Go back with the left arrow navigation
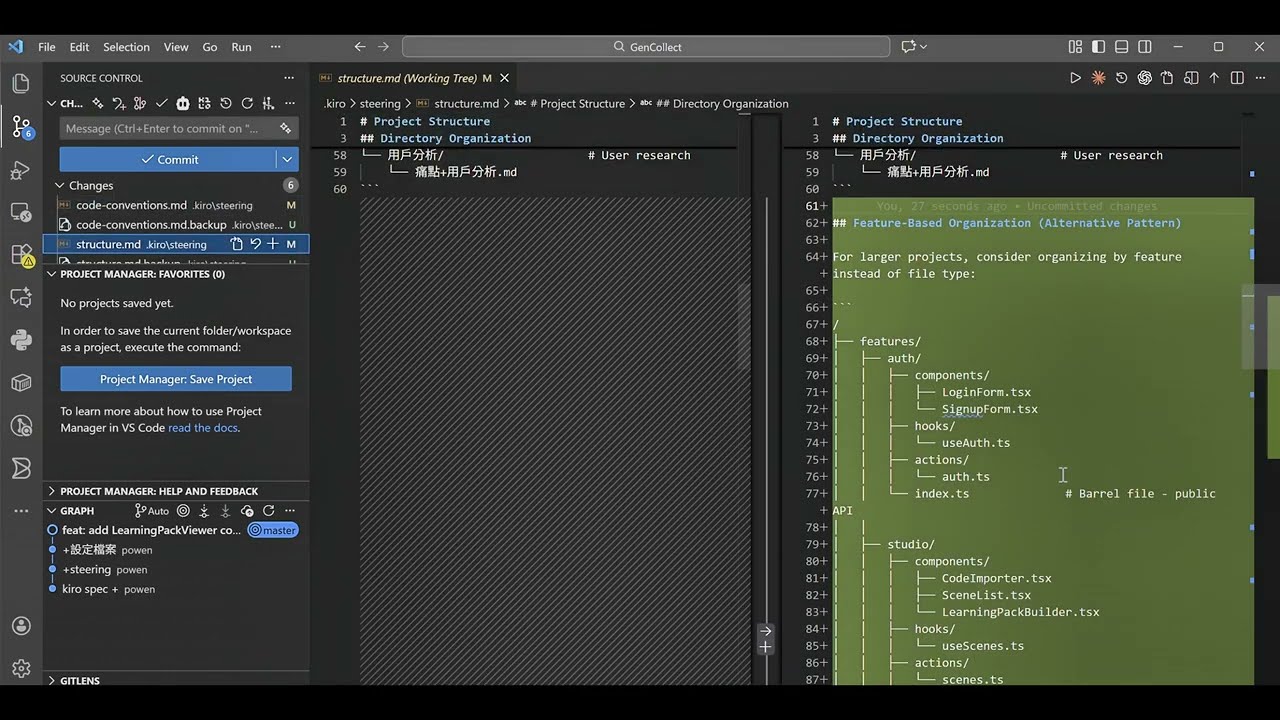1280x720 pixels. (360, 47)
